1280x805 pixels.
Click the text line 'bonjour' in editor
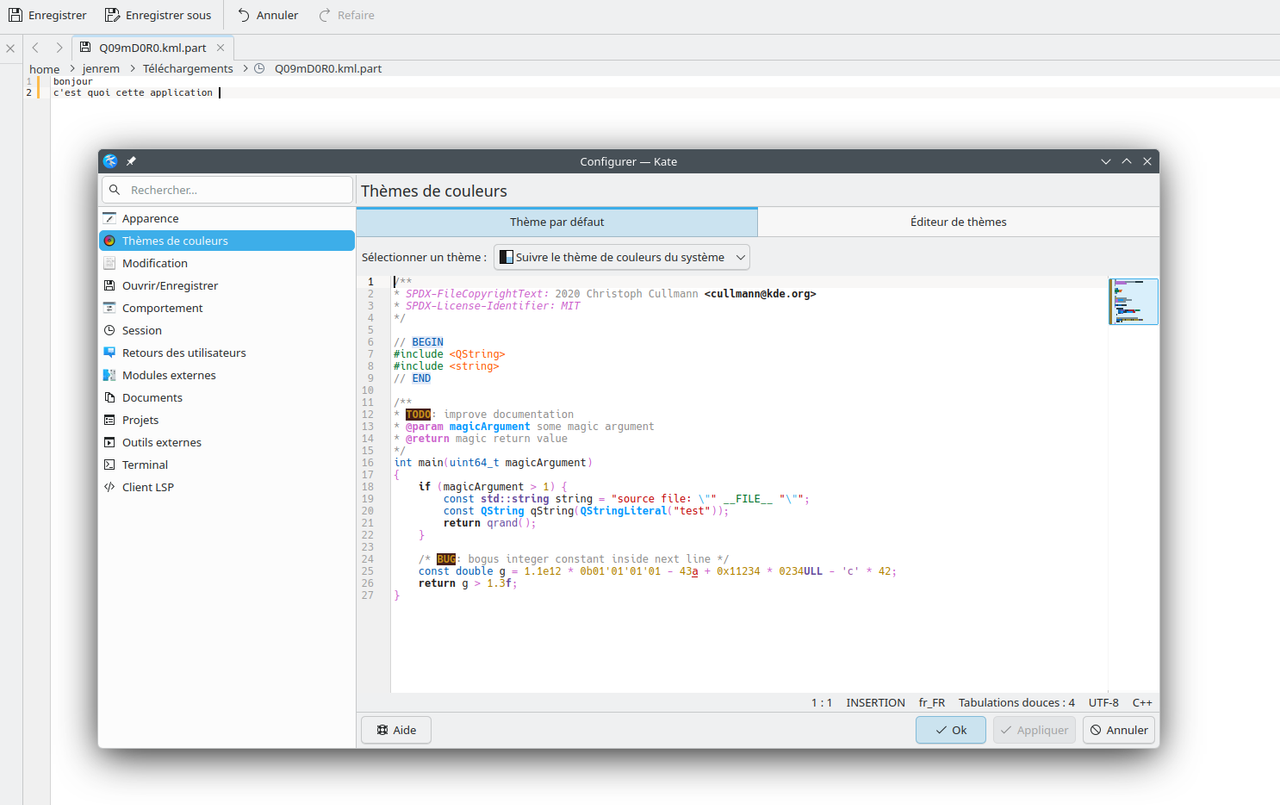[x=73, y=82]
